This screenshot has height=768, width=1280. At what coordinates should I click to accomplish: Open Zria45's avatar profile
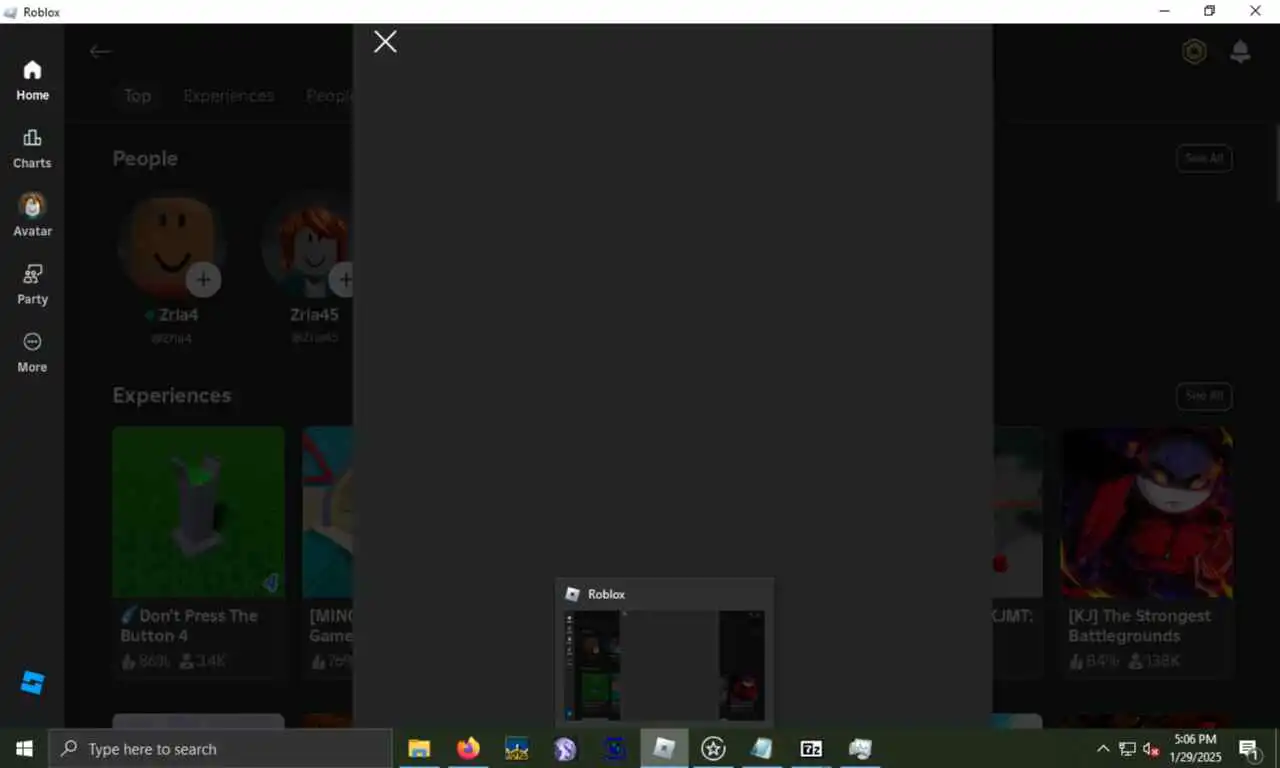(307, 245)
